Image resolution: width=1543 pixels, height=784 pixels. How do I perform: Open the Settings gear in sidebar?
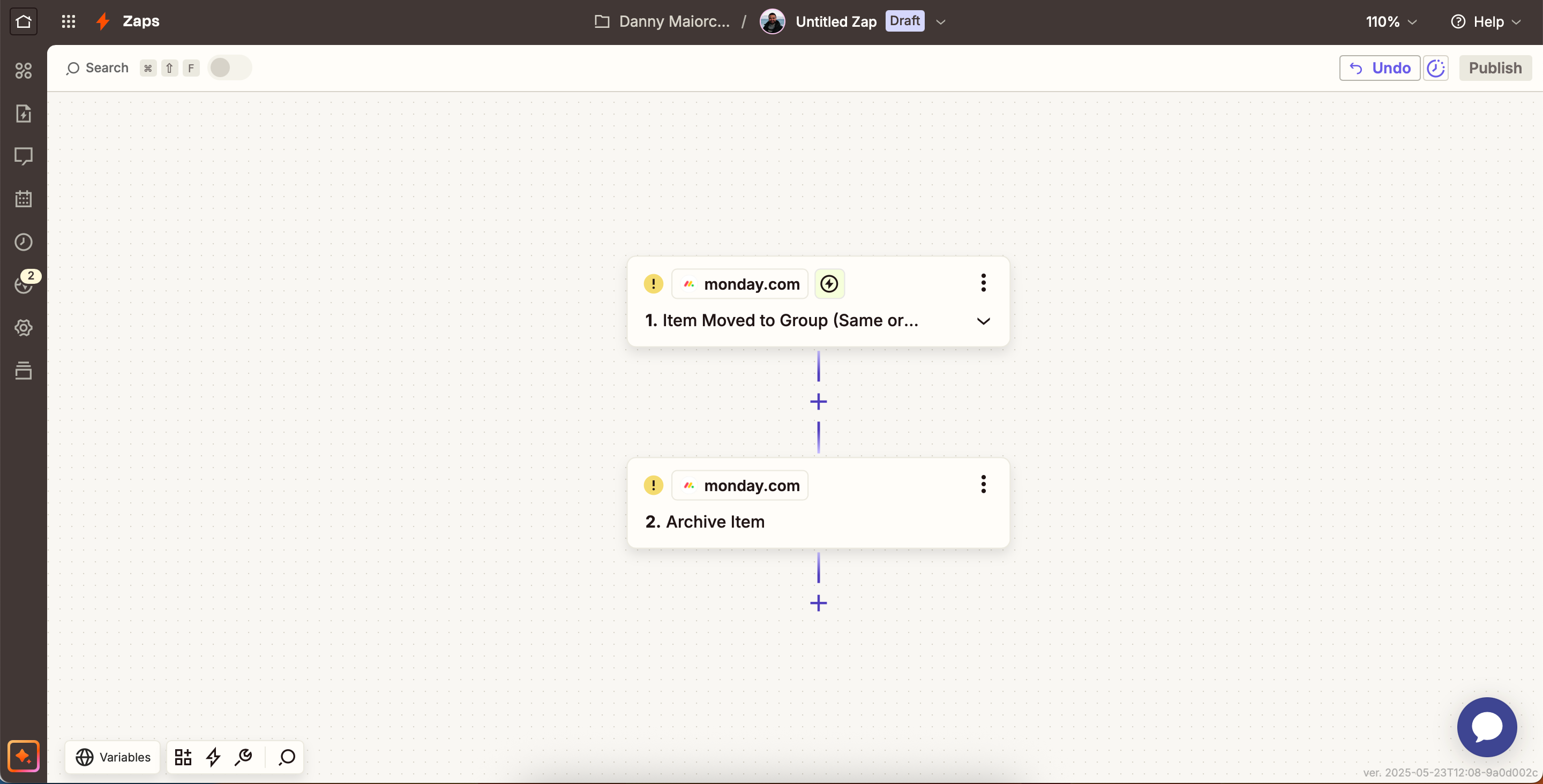click(x=24, y=328)
